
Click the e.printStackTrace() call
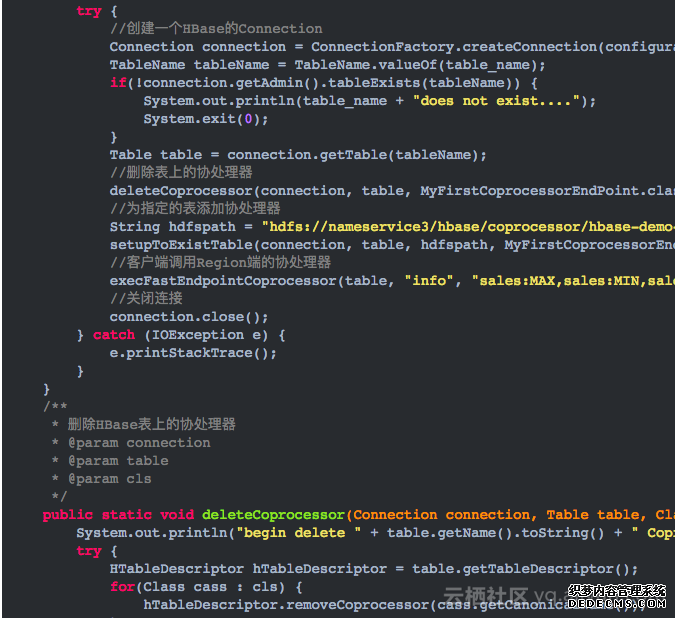tap(193, 353)
